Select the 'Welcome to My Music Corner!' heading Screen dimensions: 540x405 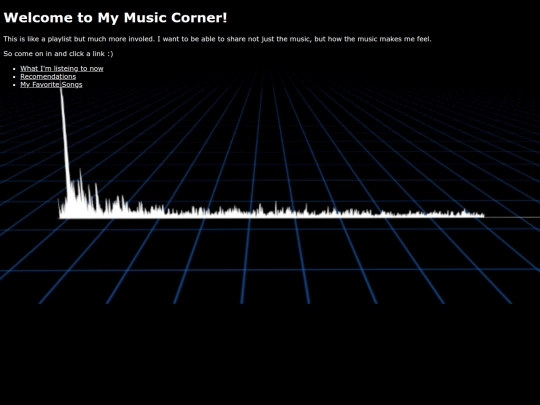pos(115,18)
